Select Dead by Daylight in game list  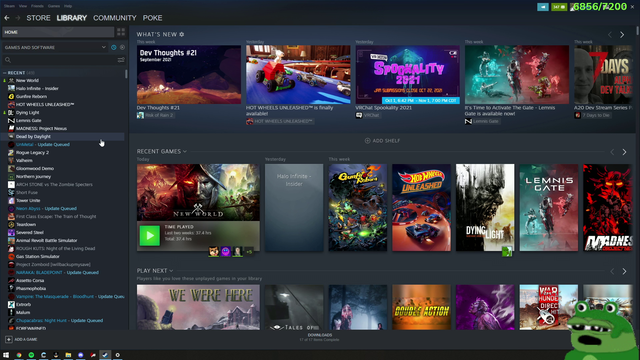(63, 136)
